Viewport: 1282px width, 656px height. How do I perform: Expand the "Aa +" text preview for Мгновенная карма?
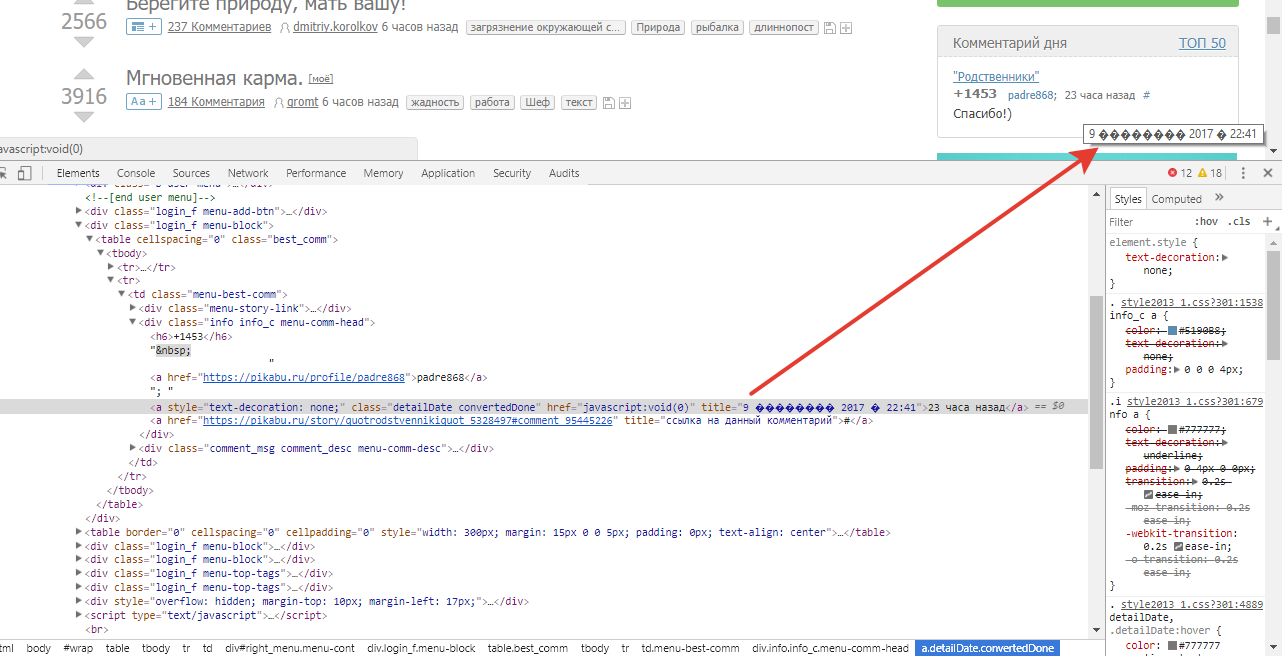click(x=143, y=102)
